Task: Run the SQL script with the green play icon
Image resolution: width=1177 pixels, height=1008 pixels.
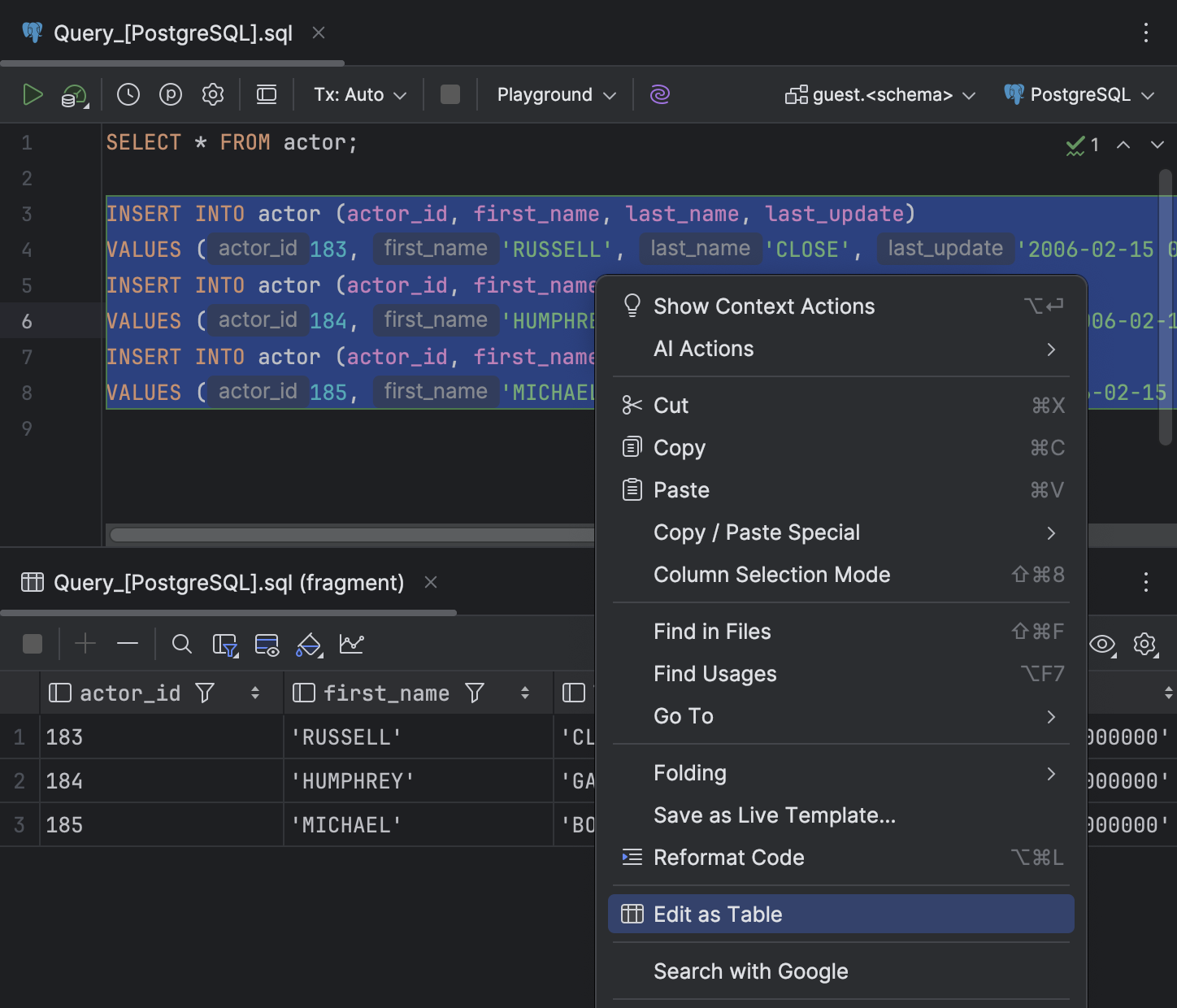Action: 33,94
